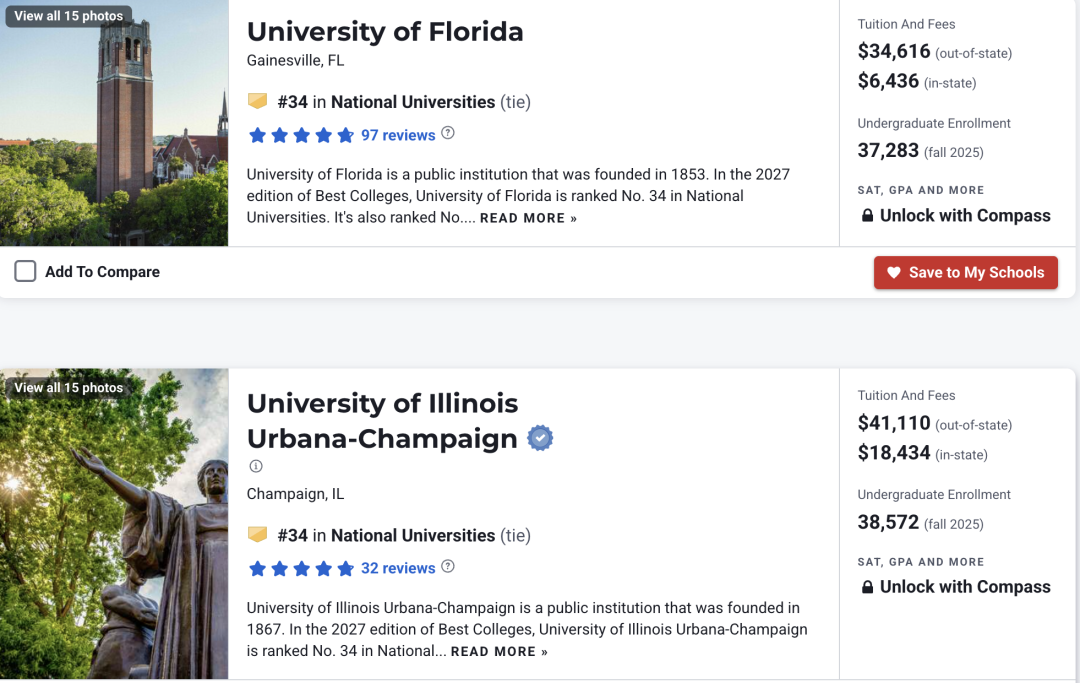View all 15 photos of University of Florida
1080x683 pixels.
pyautogui.click(x=69, y=16)
